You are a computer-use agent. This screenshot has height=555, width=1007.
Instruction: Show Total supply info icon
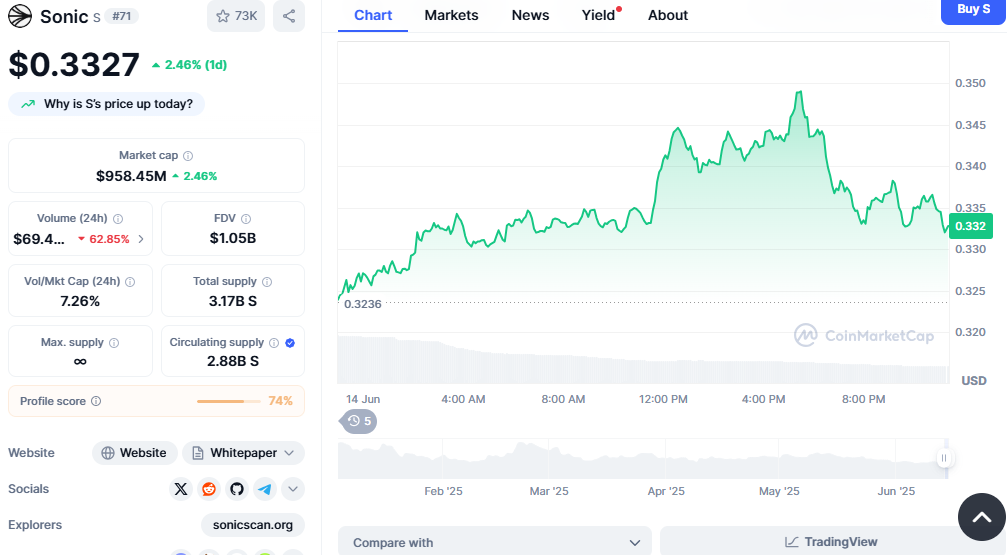point(267,281)
